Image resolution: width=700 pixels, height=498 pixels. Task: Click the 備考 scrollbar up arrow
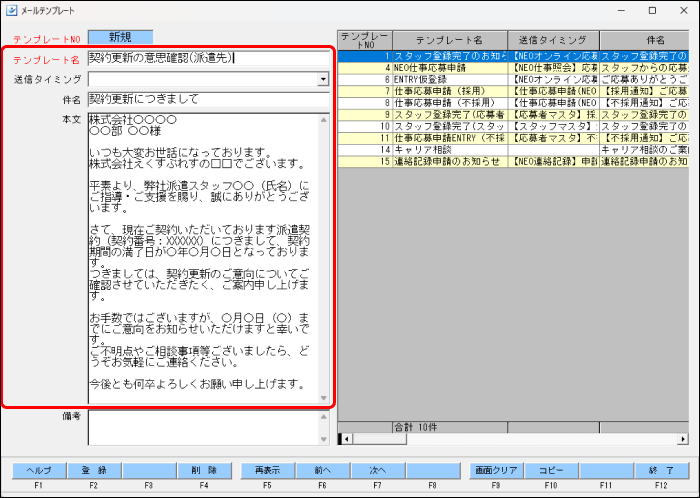[324, 417]
